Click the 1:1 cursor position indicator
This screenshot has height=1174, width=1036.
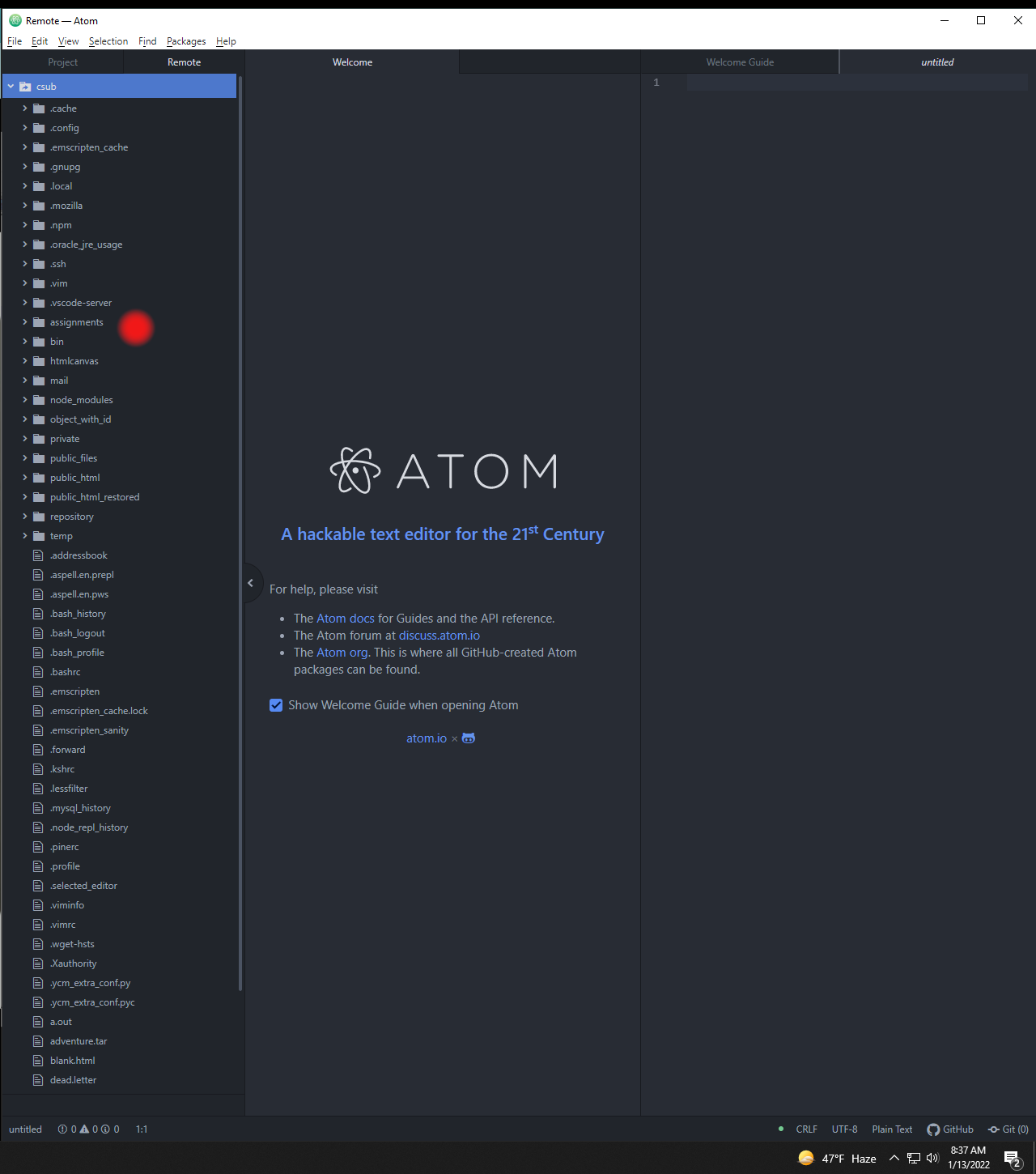click(x=142, y=1129)
